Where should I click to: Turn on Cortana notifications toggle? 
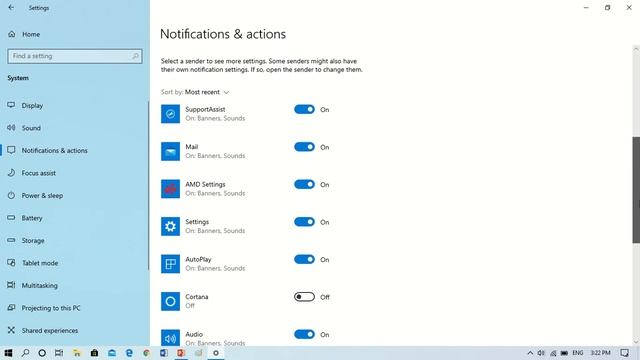tap(304, 297)
